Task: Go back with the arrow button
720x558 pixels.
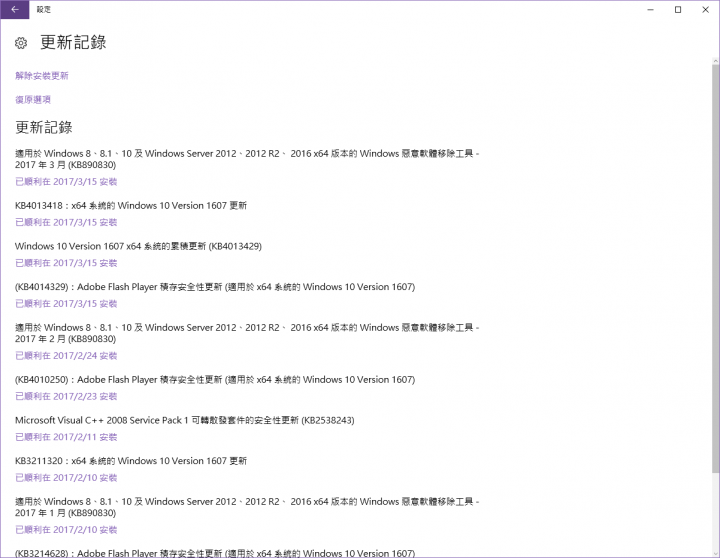Action: [x=15, y=9]
